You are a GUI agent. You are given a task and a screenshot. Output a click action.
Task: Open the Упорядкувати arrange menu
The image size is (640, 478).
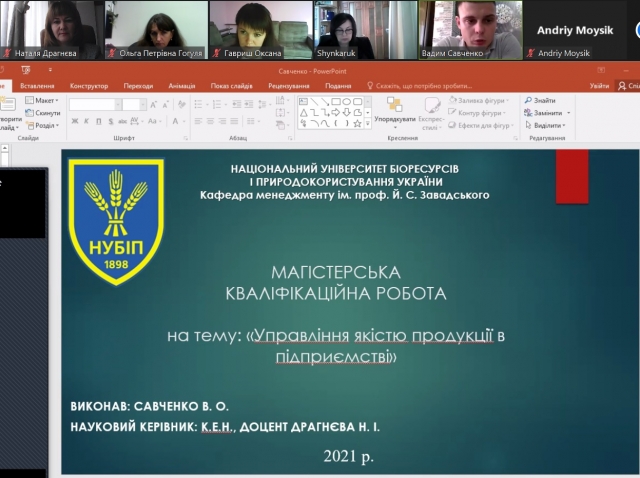[x=395, y=113]
